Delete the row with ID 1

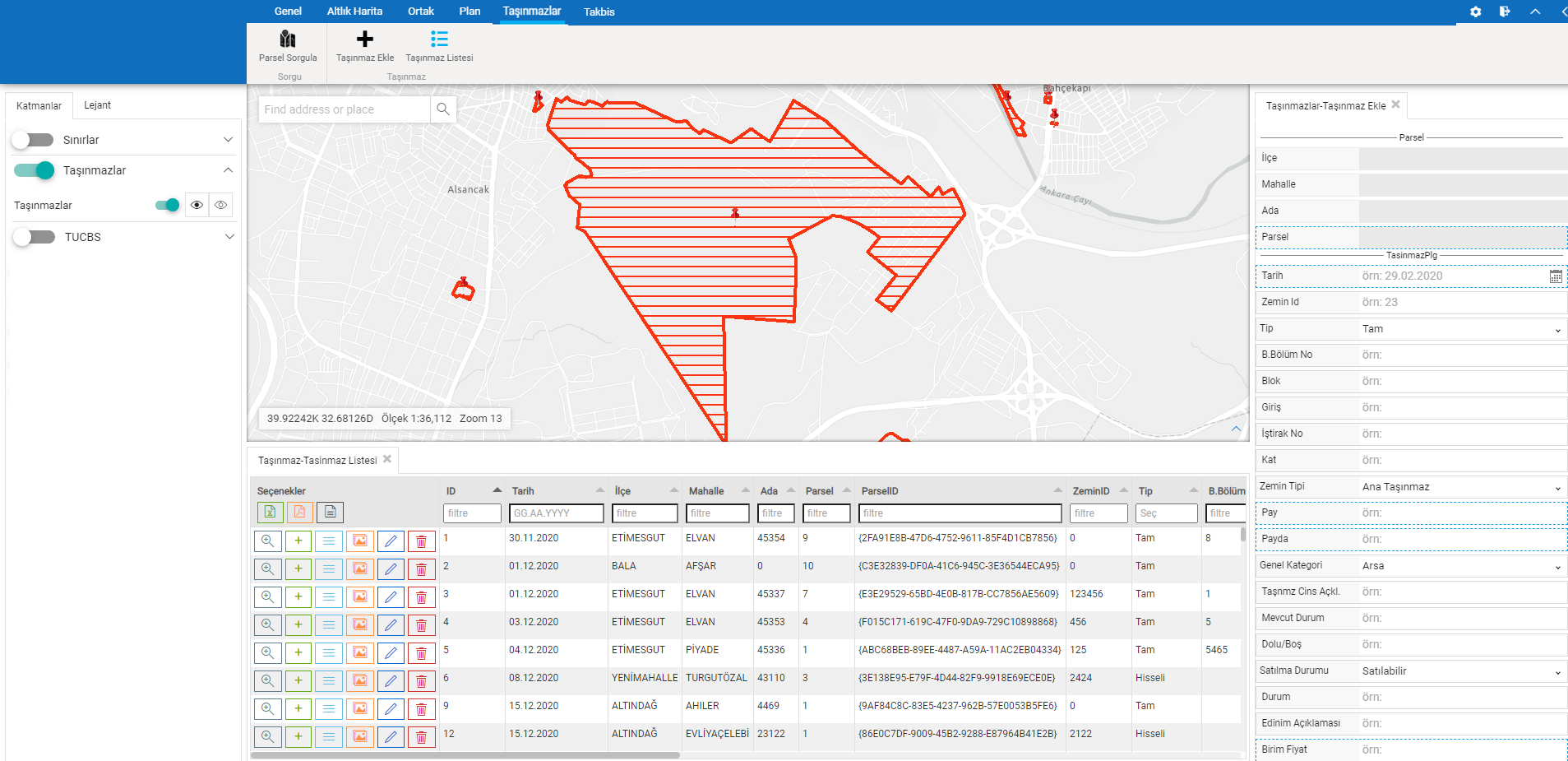(421, 541)
